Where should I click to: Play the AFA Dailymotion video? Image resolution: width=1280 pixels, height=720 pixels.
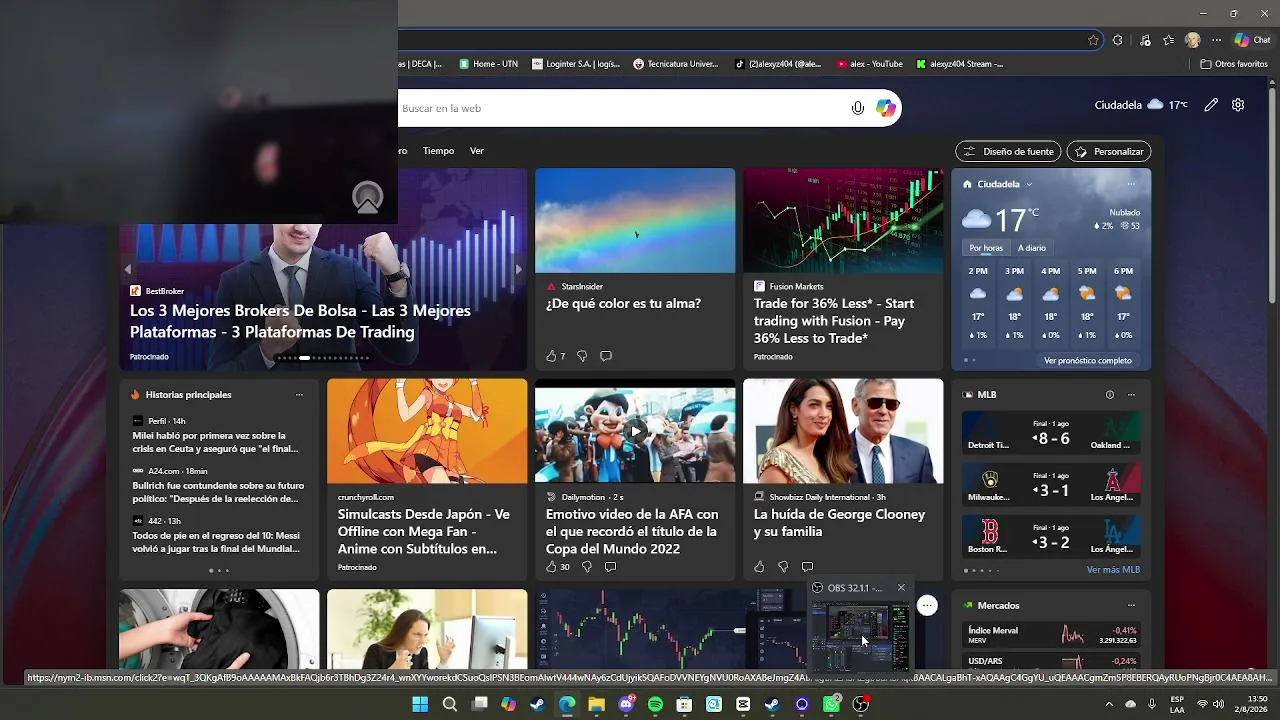635,431
